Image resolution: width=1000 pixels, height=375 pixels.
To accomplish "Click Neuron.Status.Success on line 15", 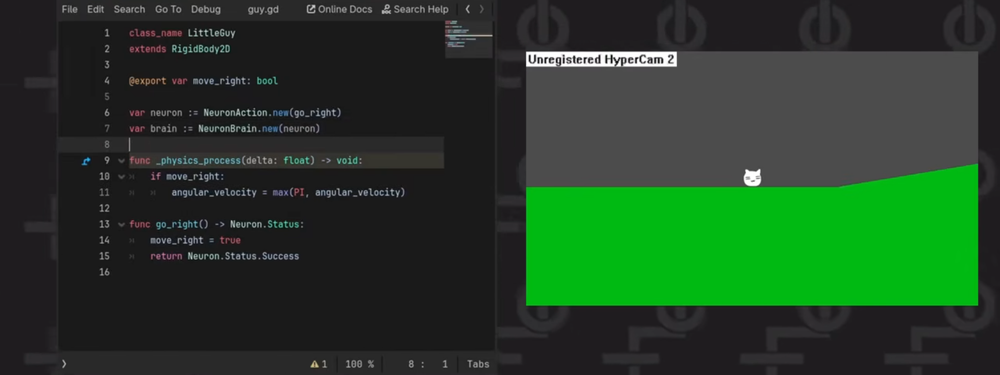I will [x=243, y=256].
